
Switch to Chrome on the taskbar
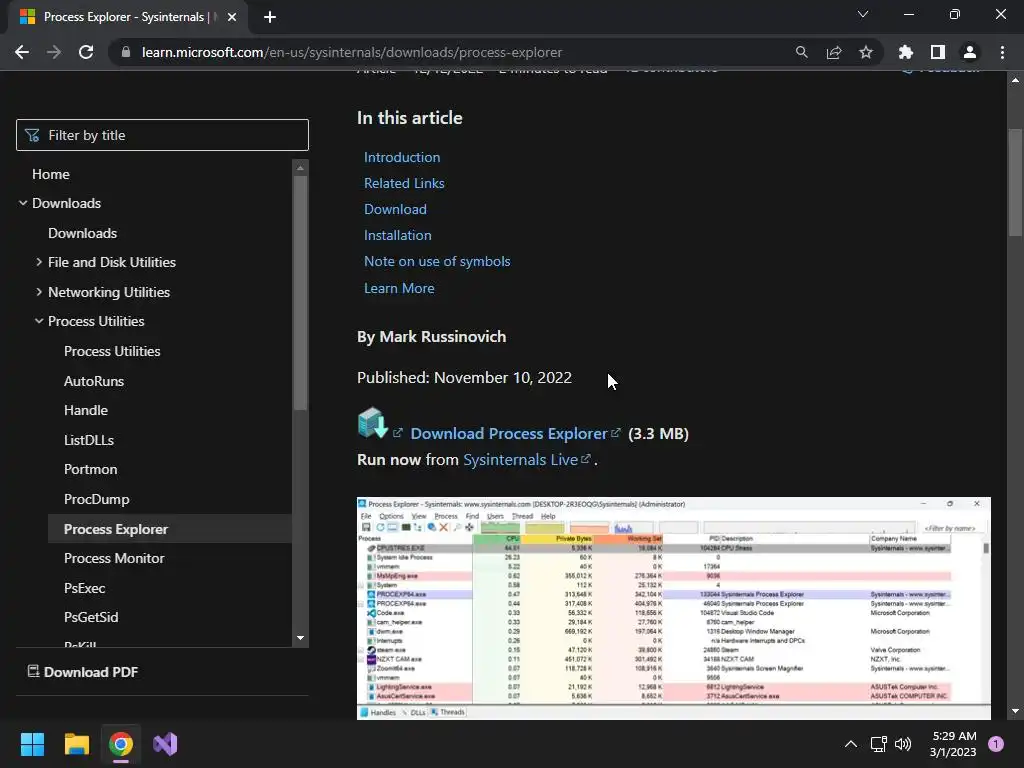[x=121, y=744]
